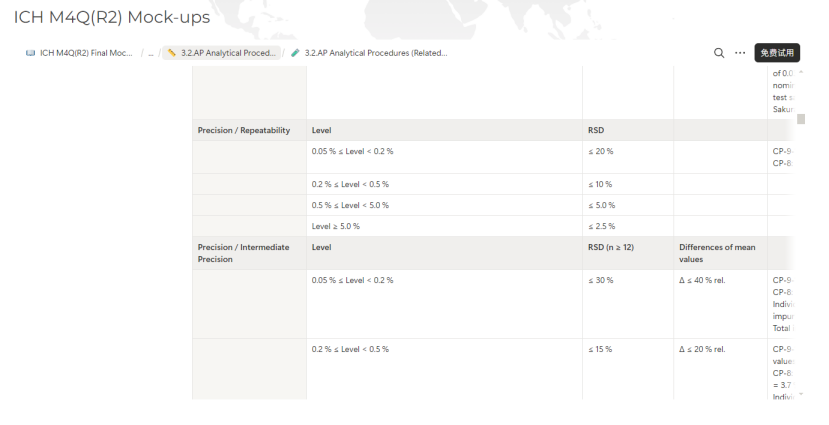Open the search magnifier icon
Image resolution: width=829 pixels, height=425 pixels.
coord(719,53)
